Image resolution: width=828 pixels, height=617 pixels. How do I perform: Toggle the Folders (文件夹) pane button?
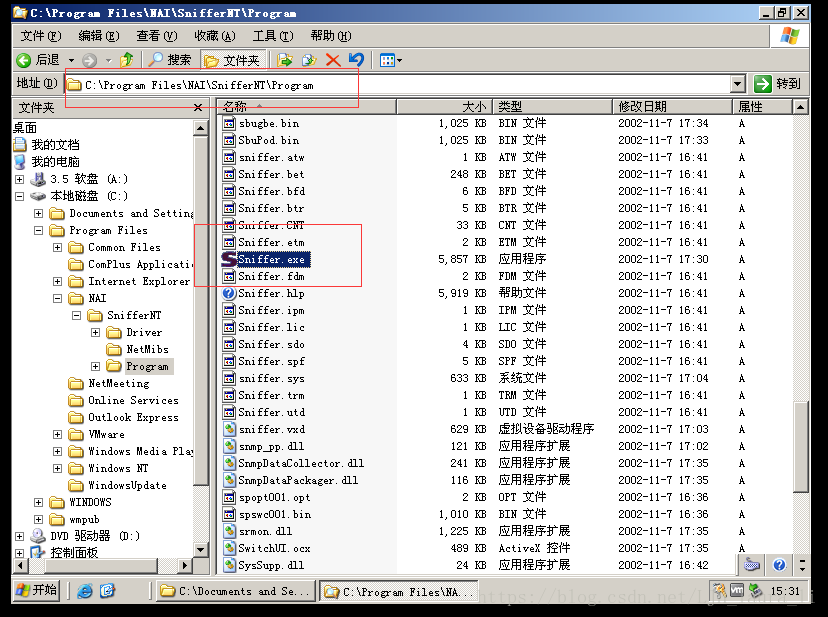point(232,60)
